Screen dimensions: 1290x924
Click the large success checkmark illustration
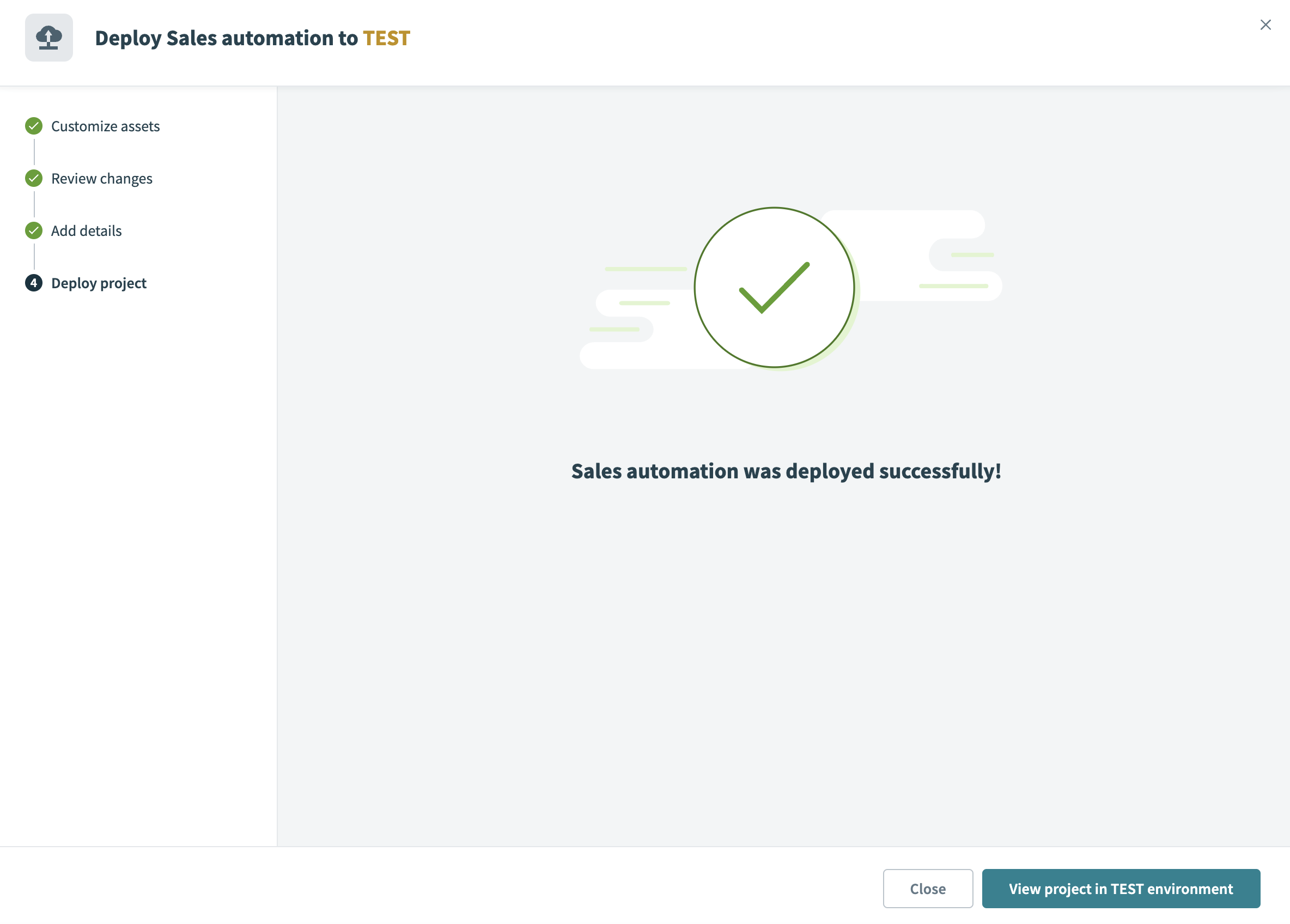[x=774, y=287]
